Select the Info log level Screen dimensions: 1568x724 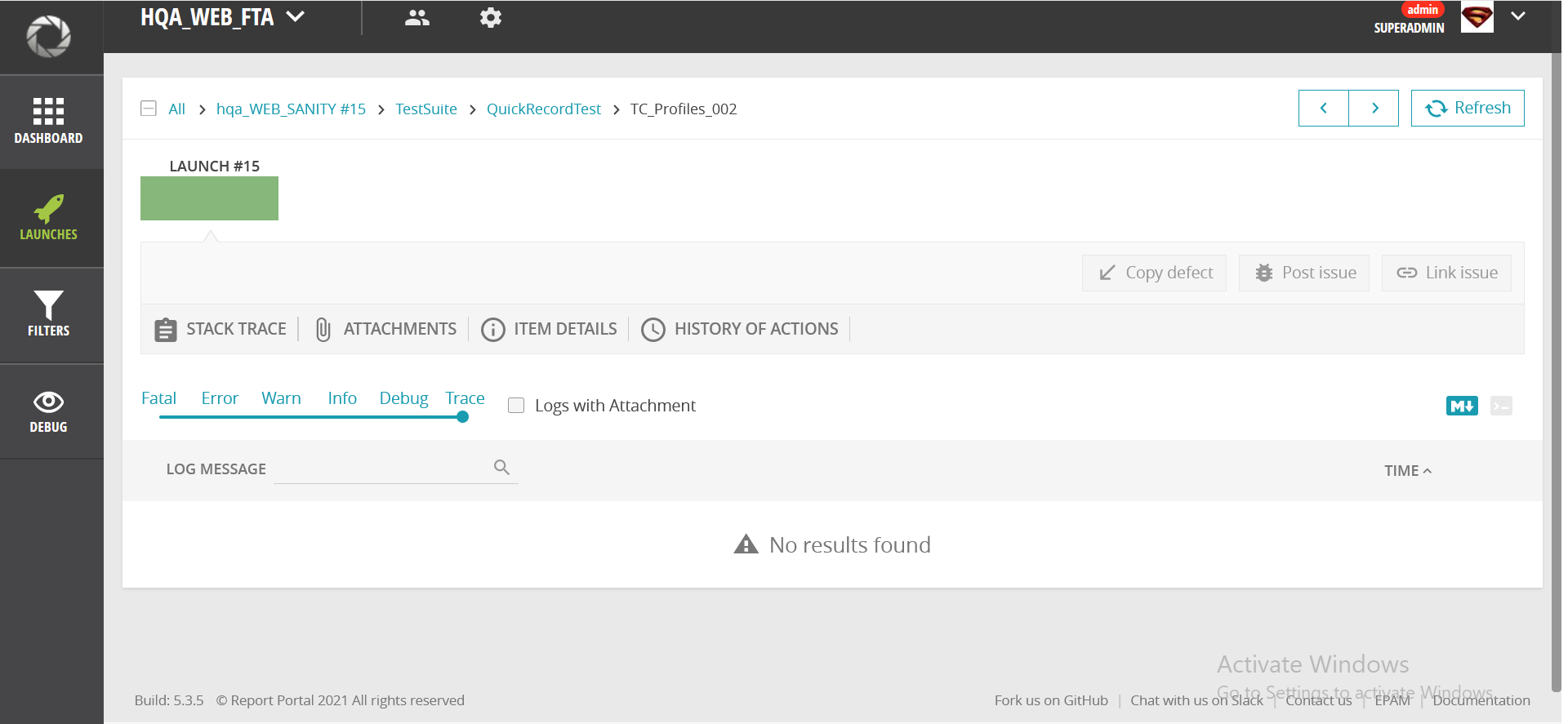pos(342,398)
